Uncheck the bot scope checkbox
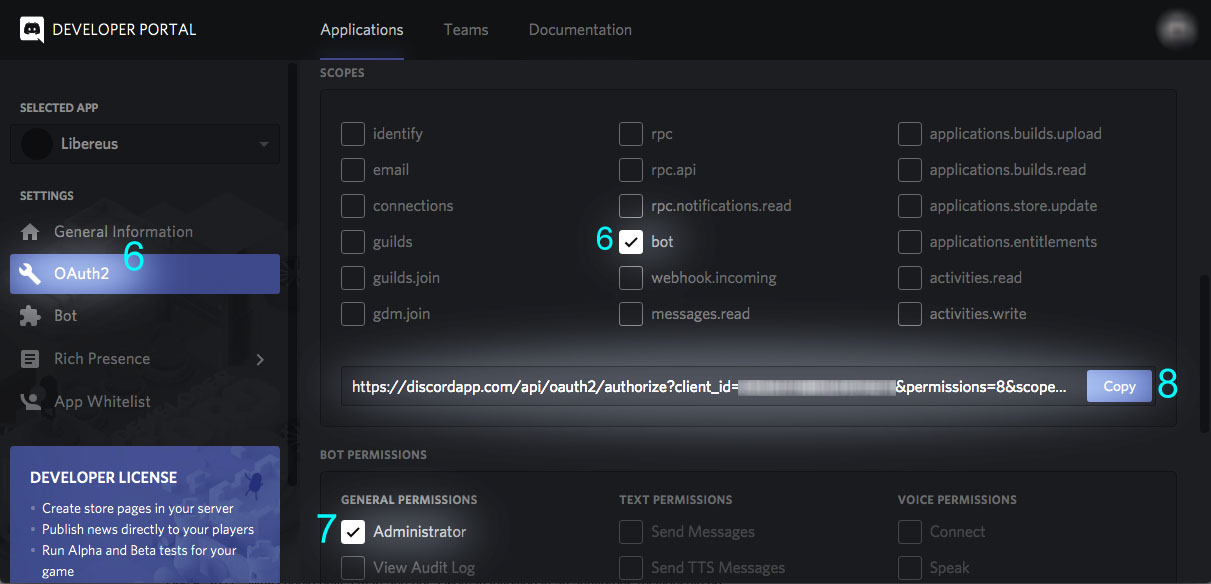Viewport: 1211px width, 584px height. 631,242
